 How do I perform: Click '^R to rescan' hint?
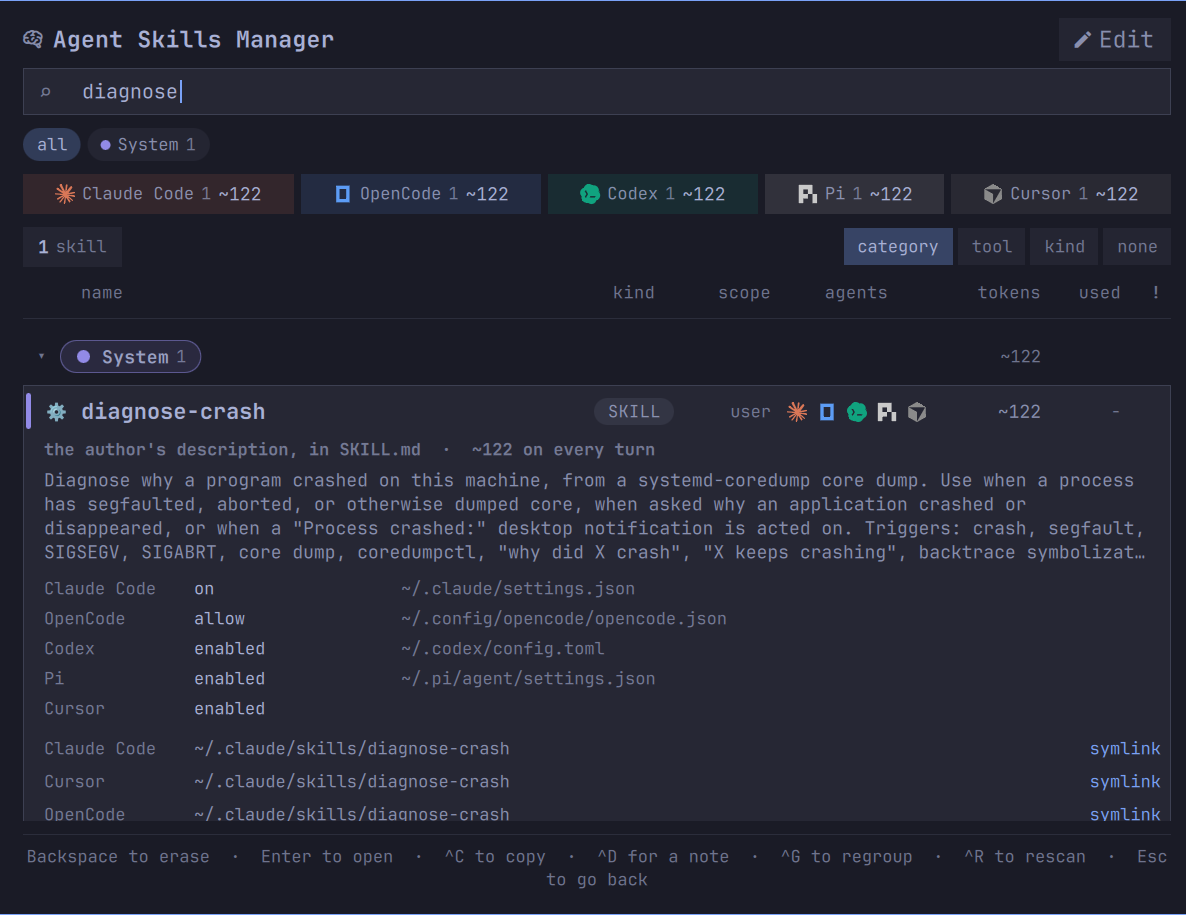tap(1024, 857)
